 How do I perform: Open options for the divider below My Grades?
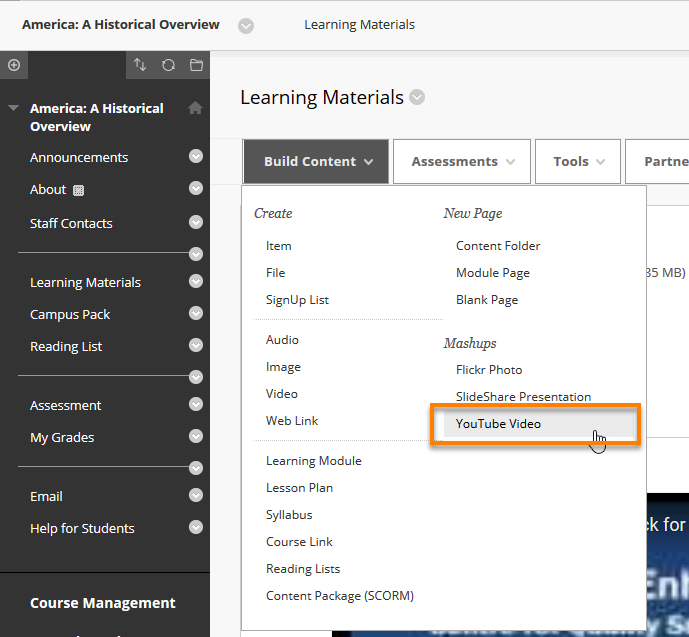pos(196,468)
